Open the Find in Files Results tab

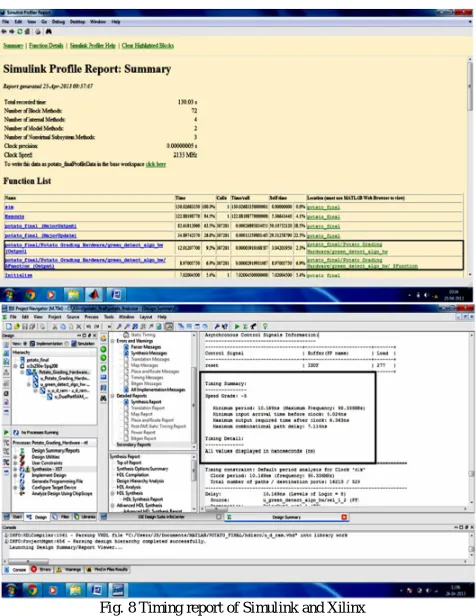107,569
